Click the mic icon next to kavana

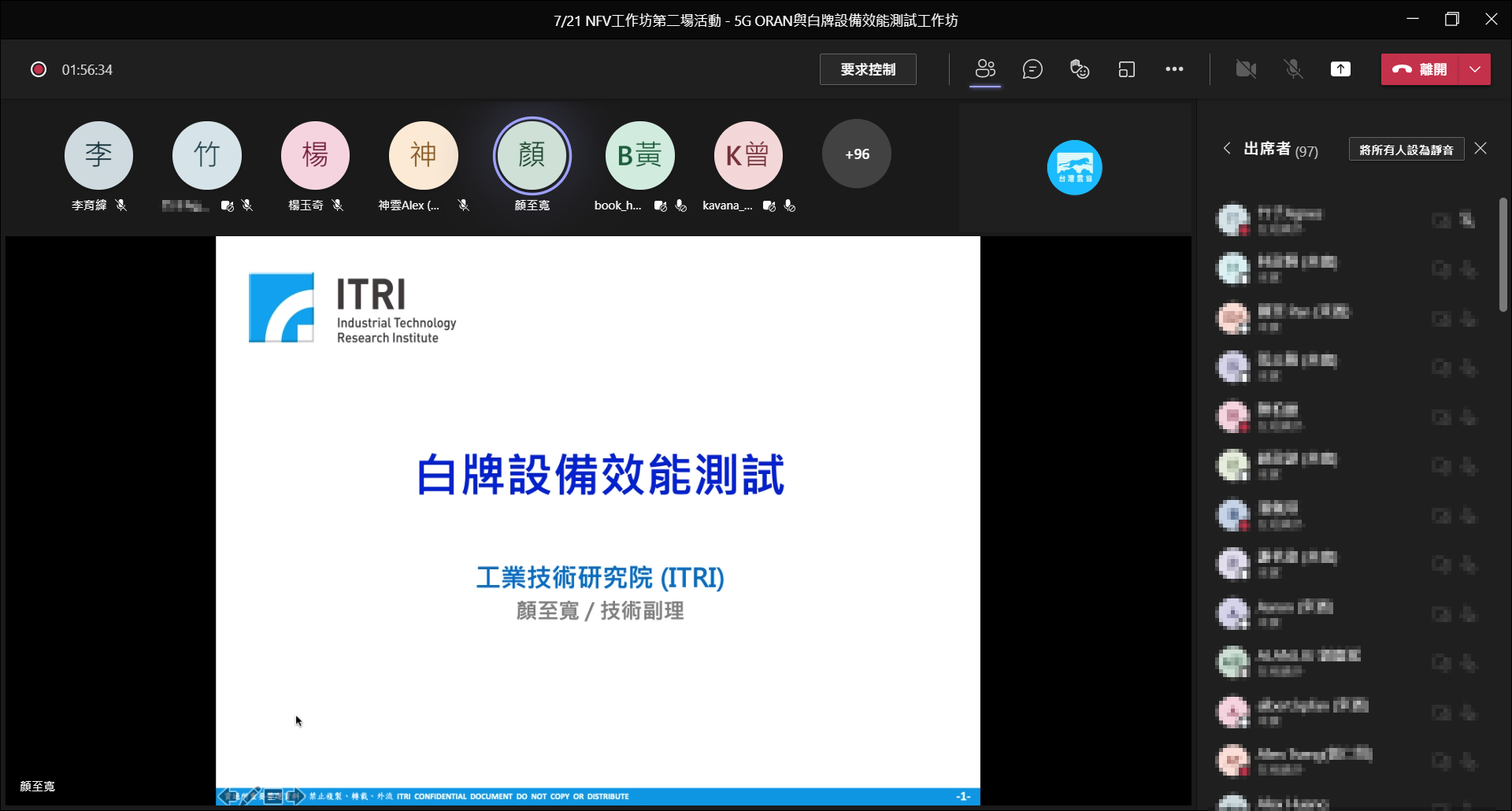pyautogui.click(x=790, y=206)
